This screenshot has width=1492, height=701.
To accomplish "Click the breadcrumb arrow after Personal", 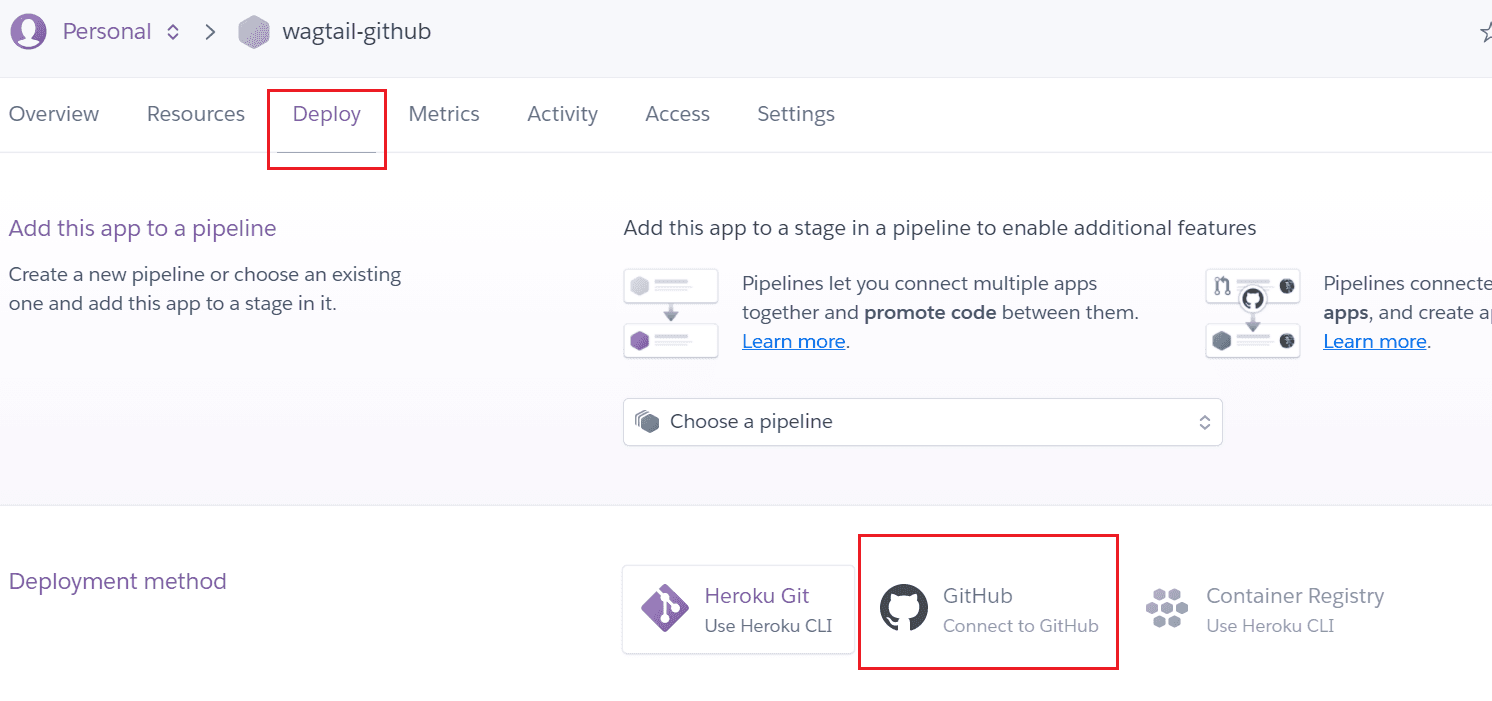I will click(210, 31).
